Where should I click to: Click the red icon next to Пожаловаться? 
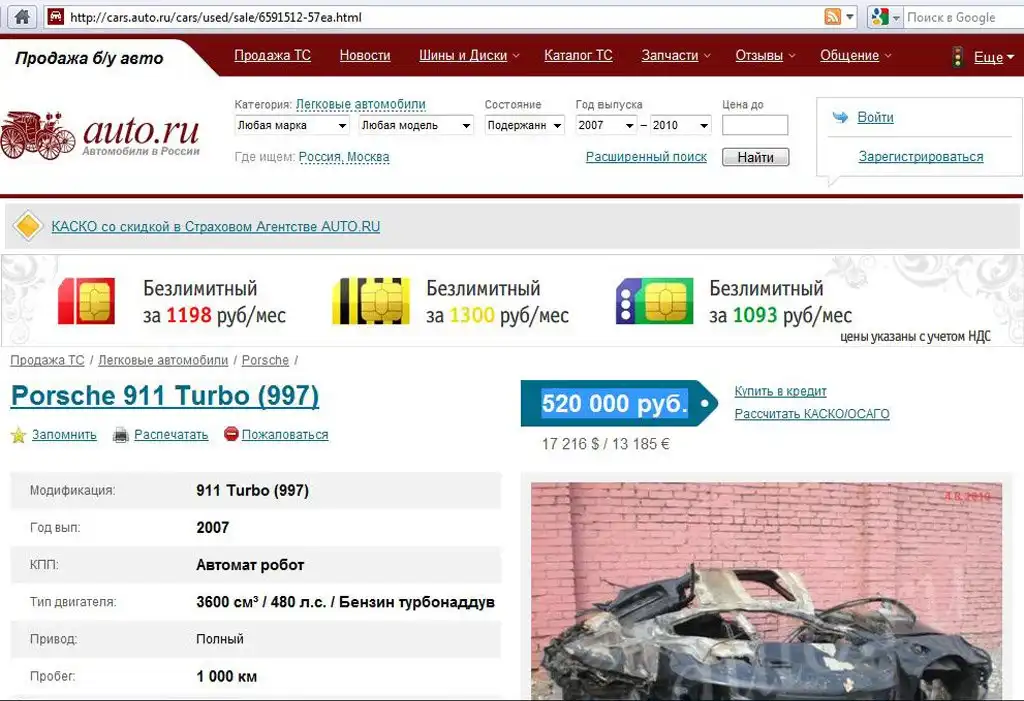click(231, 435)
